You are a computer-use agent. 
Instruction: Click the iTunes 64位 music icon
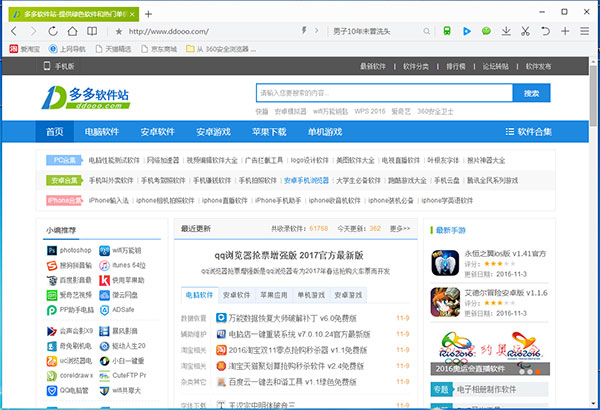104,265
